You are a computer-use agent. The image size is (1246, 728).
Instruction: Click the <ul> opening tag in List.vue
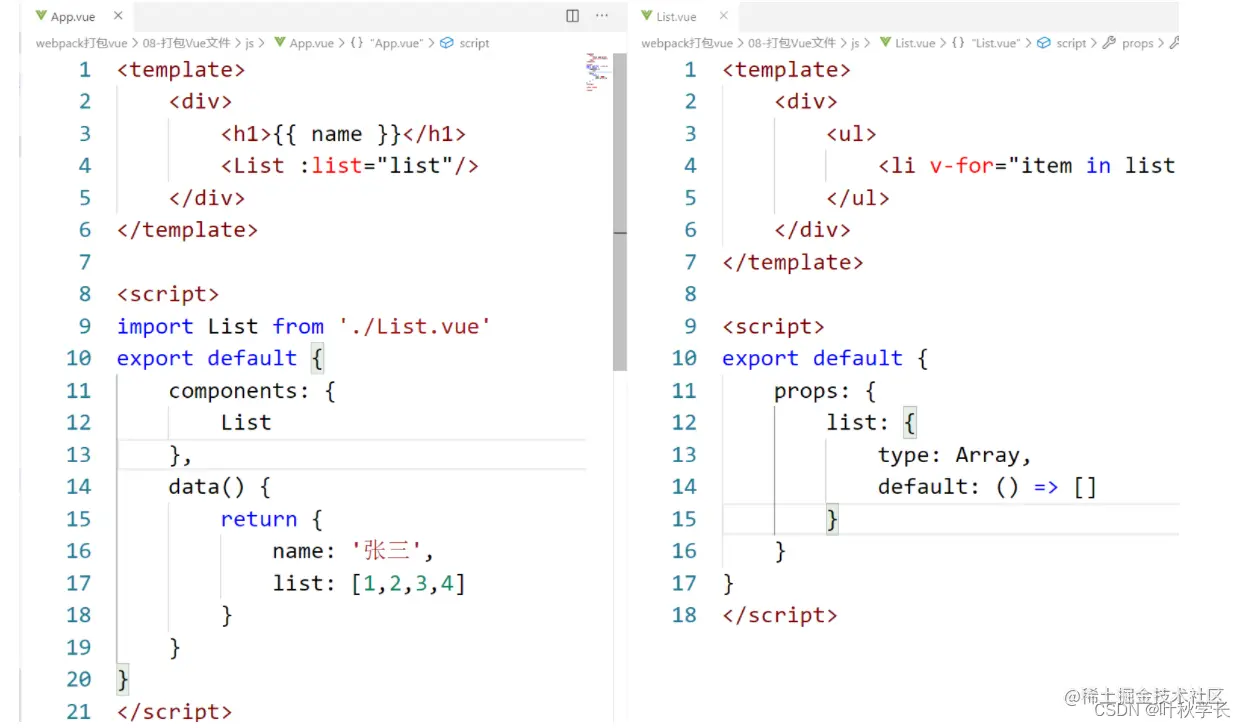coord(851,134)
